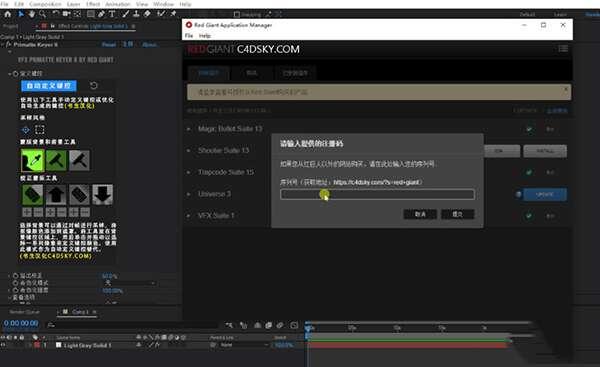The image size is (600, 367).
Task: Select the Clone Stamp tool
Action: pos(136,14)
